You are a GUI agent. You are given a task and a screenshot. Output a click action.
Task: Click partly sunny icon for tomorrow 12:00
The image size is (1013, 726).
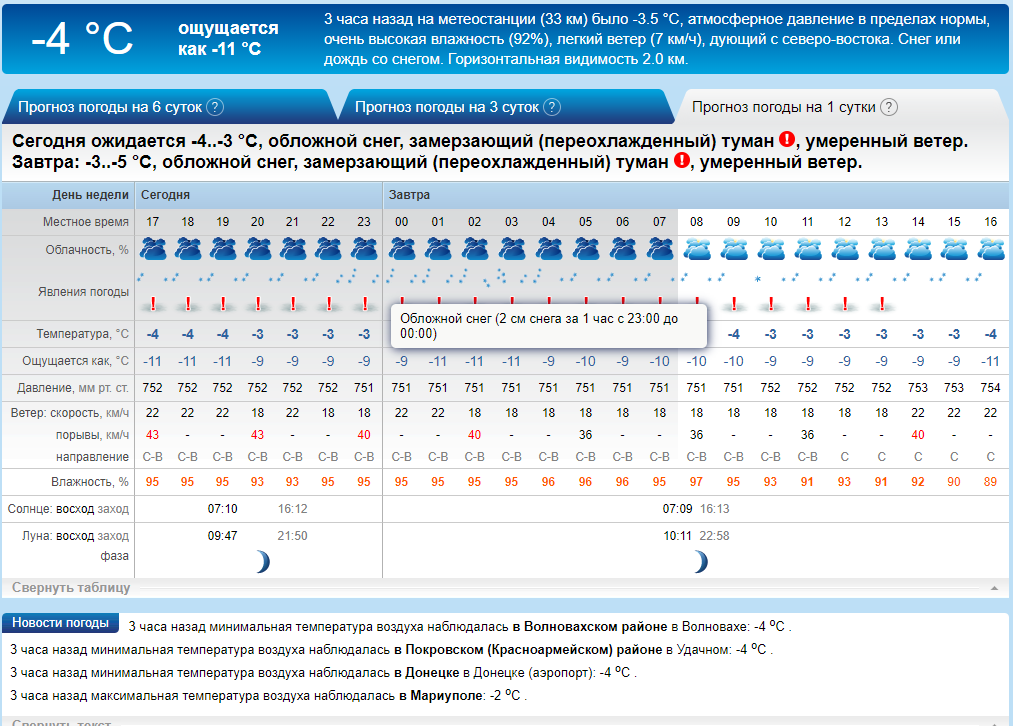click(x=845, y=249)
